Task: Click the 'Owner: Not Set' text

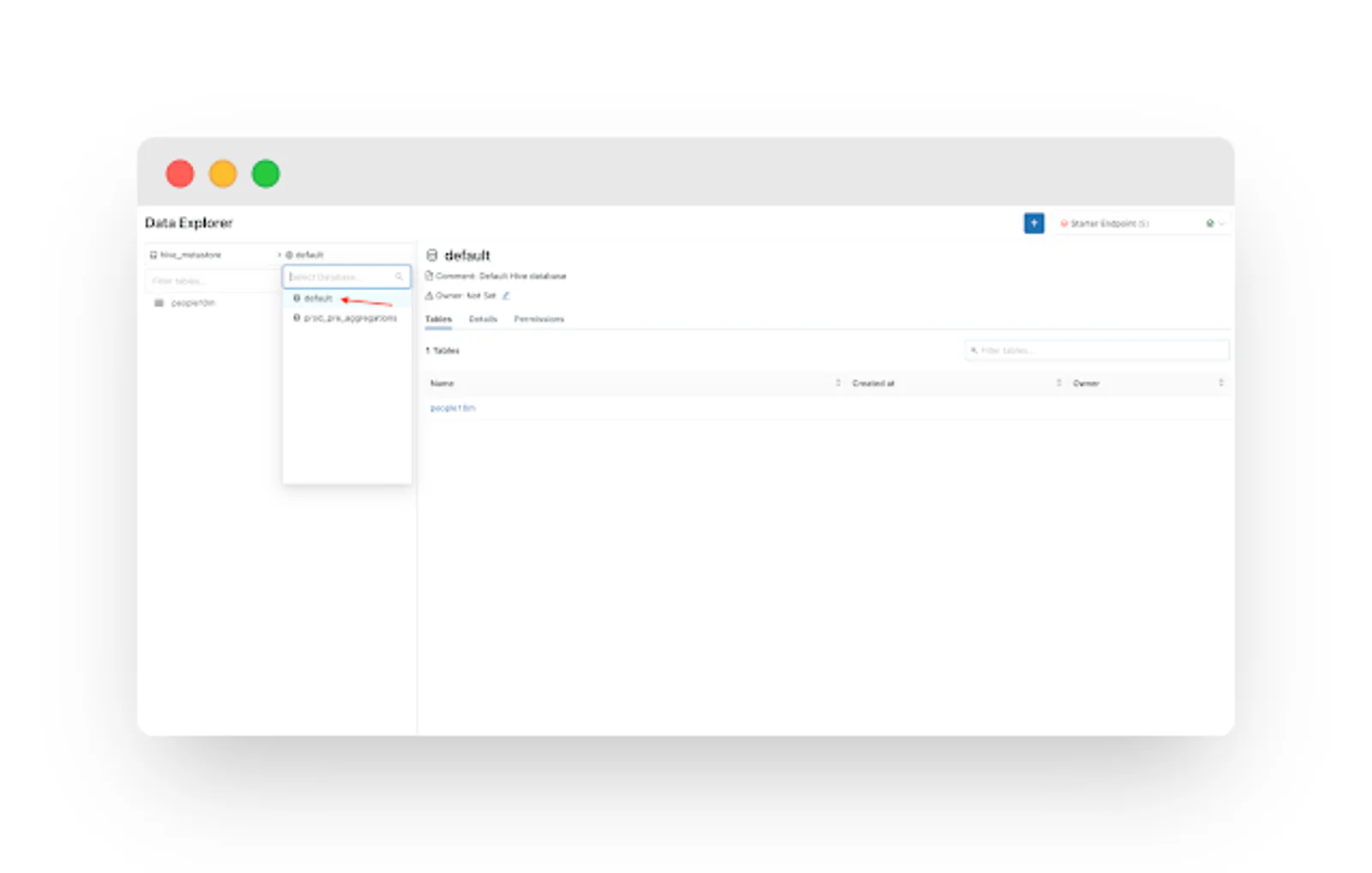Action: tap(466, 295)
